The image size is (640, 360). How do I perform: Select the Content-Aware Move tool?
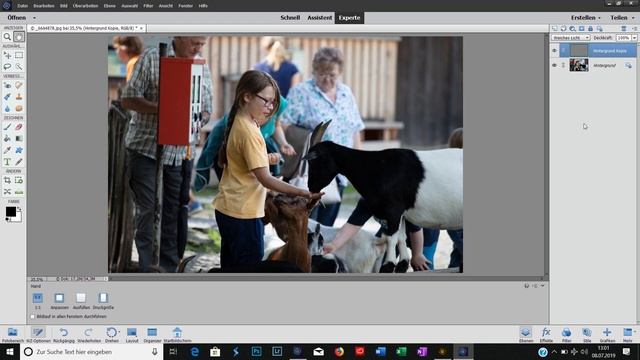click(x=7, y=191)
